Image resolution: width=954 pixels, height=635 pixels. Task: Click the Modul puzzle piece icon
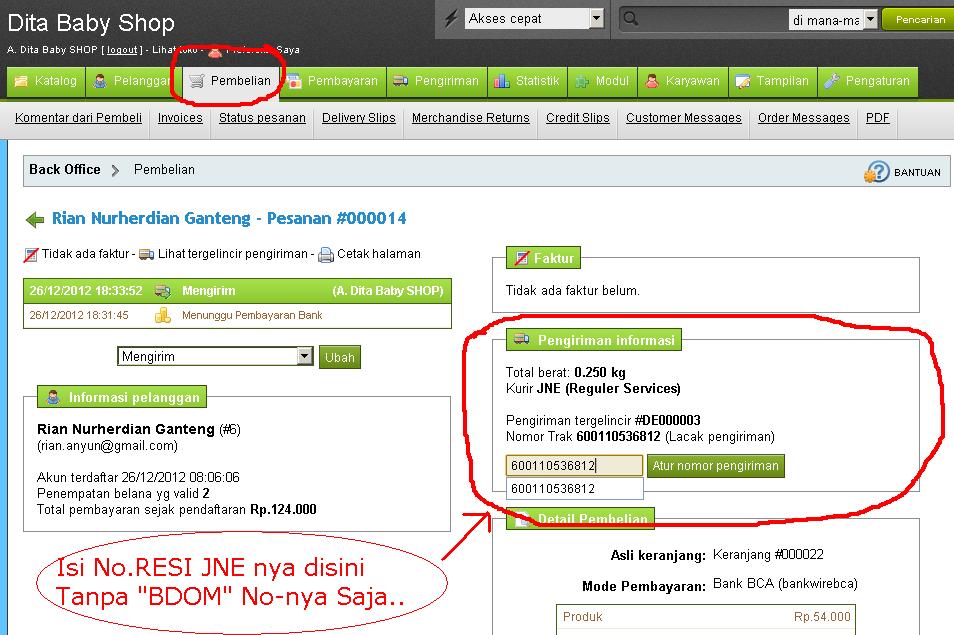click(582, 81)
